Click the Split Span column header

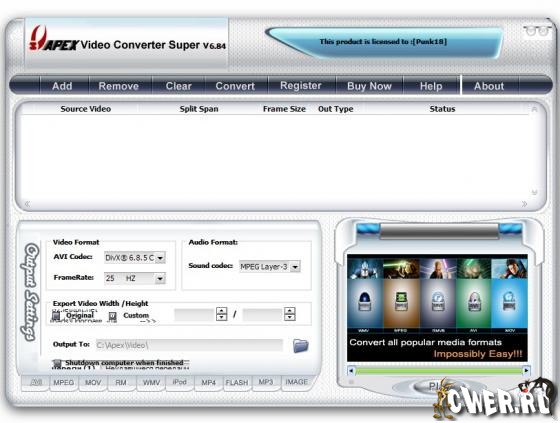pos(199,109)
